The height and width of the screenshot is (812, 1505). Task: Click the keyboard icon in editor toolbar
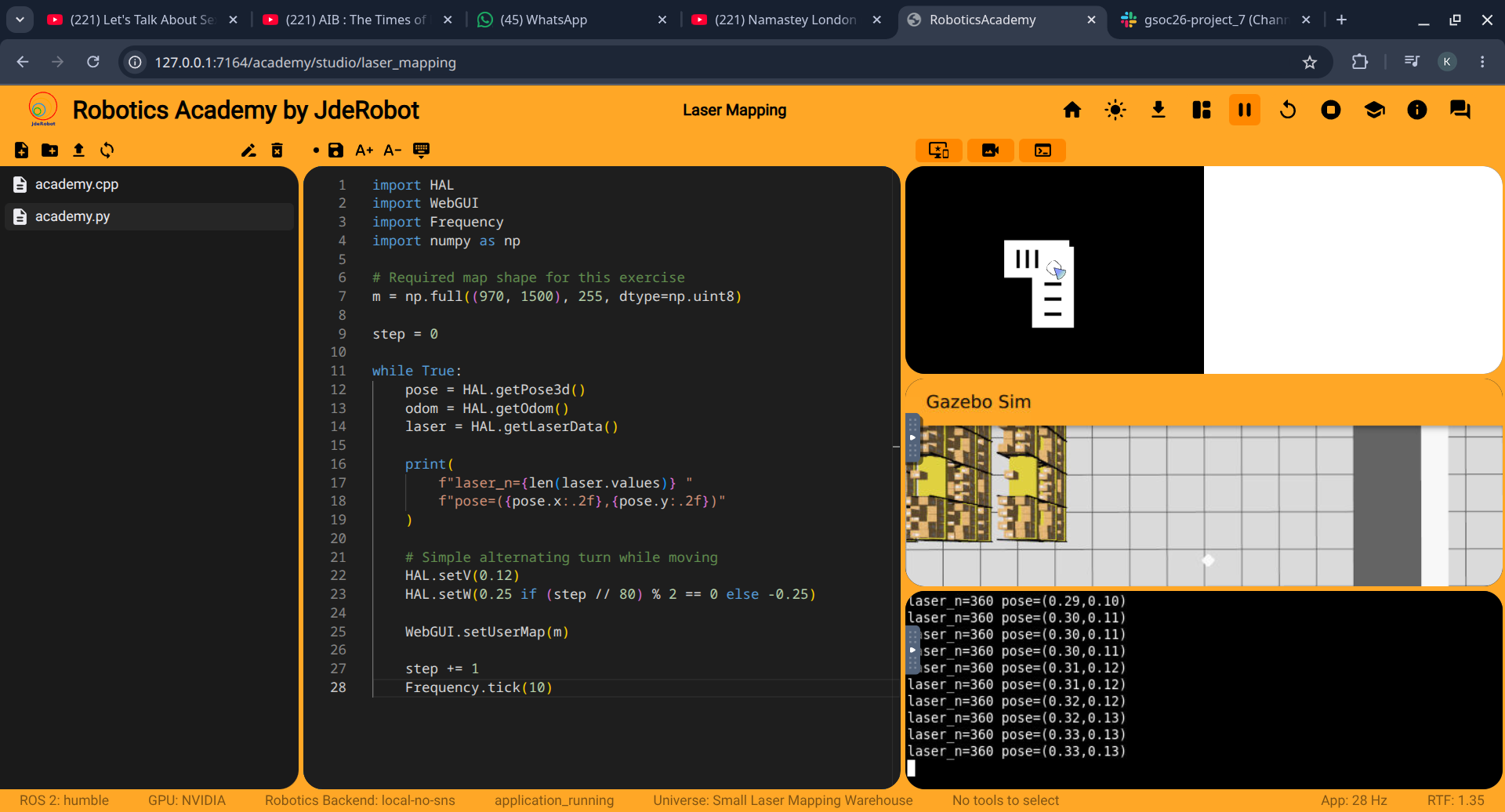[421, 150]
